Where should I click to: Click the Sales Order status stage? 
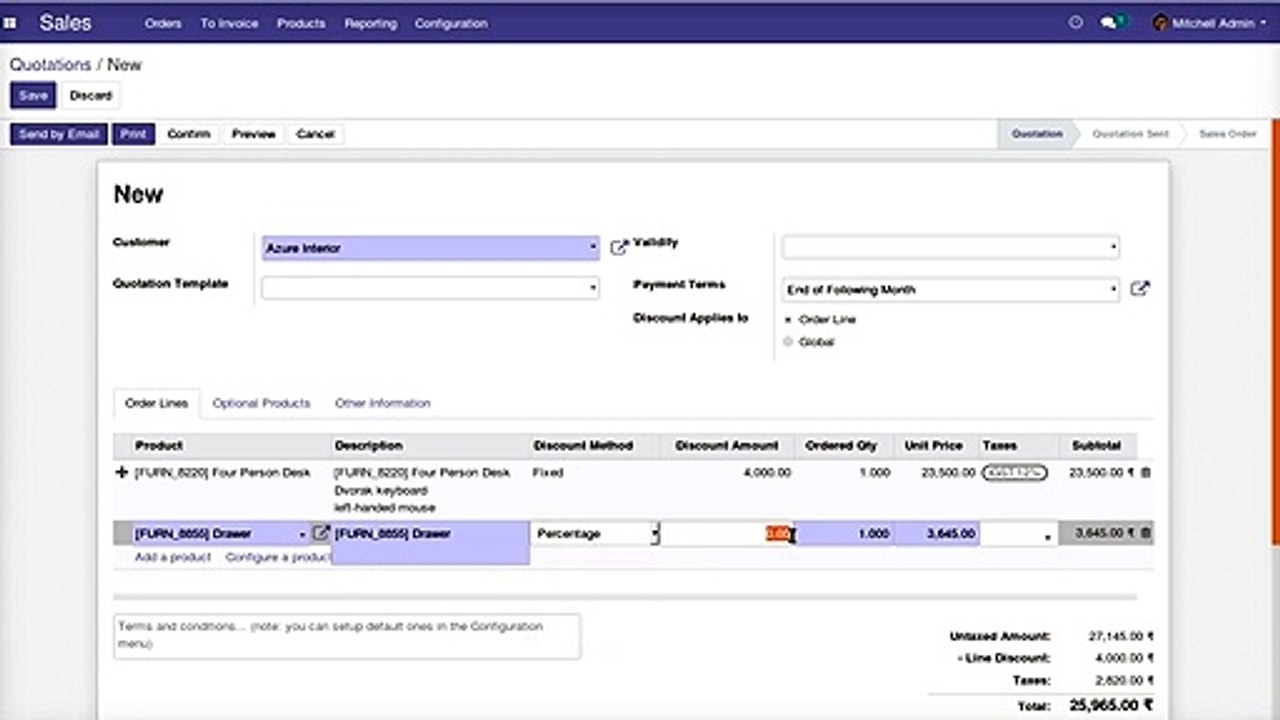[x=1227, y=134]
